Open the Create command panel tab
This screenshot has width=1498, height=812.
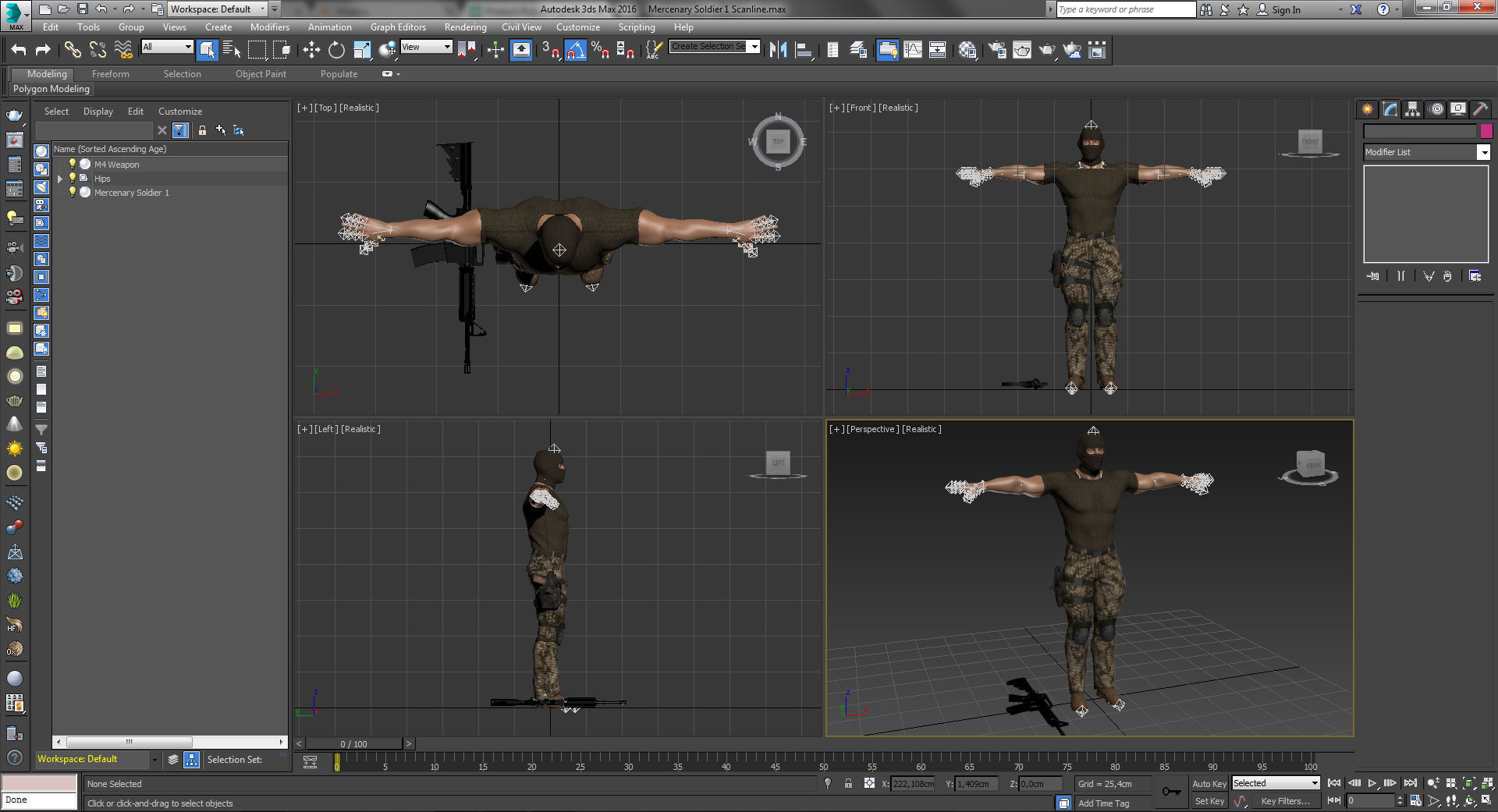coord(1367,109)
